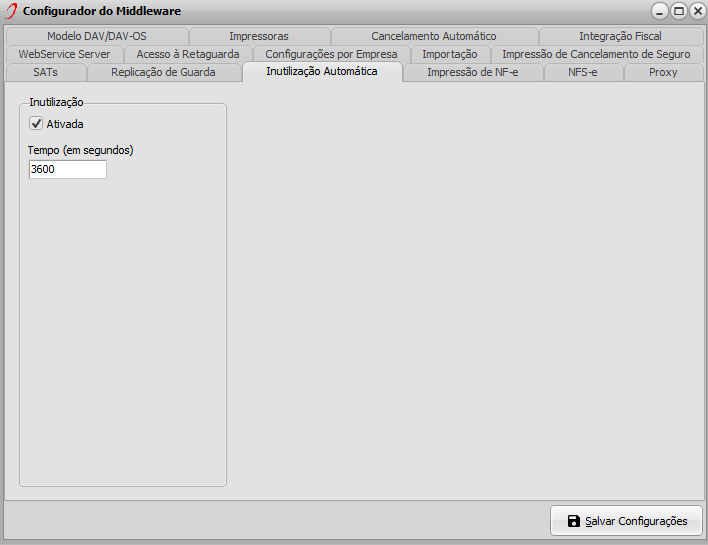
Task: Open Impressão de Cancelamento de Seguro tab
Action: click(x=595, y=54)
